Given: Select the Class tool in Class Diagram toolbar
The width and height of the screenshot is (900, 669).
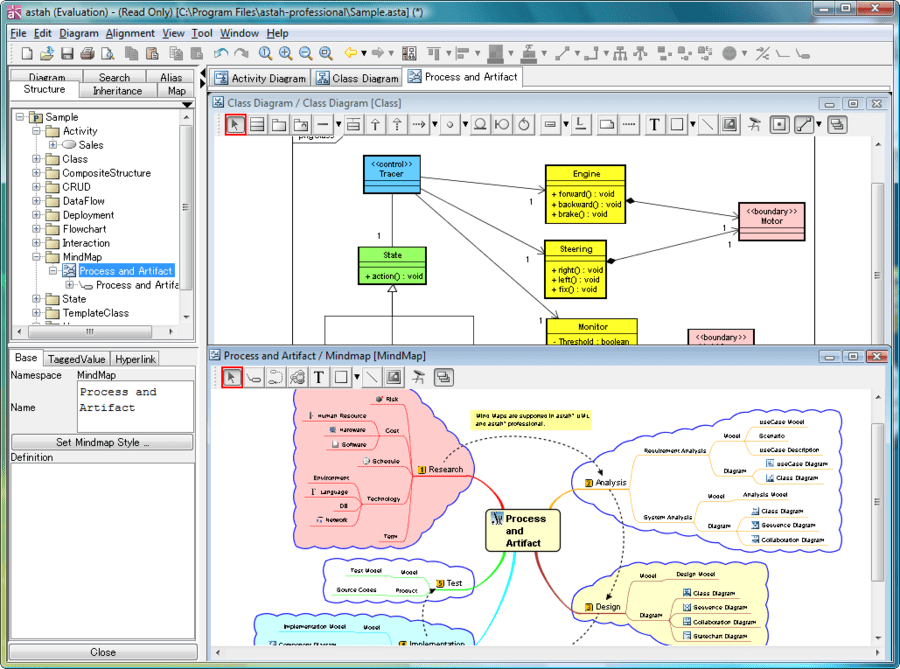Looking at the screenshot, I should (x=257, y=125).
